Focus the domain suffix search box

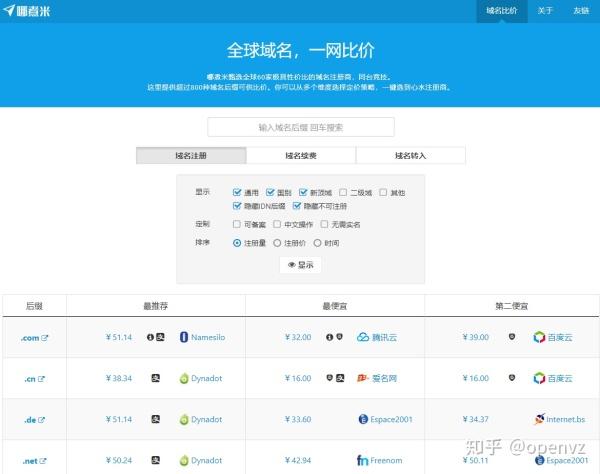click(x=301, y=127)
